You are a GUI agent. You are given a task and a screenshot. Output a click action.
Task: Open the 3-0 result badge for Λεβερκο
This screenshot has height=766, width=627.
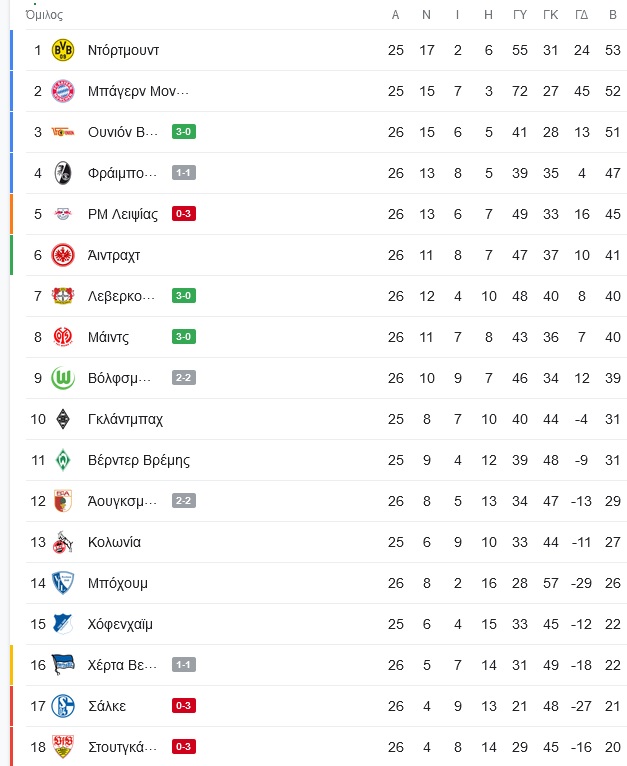pyautogui.click(x=184, y=296)
